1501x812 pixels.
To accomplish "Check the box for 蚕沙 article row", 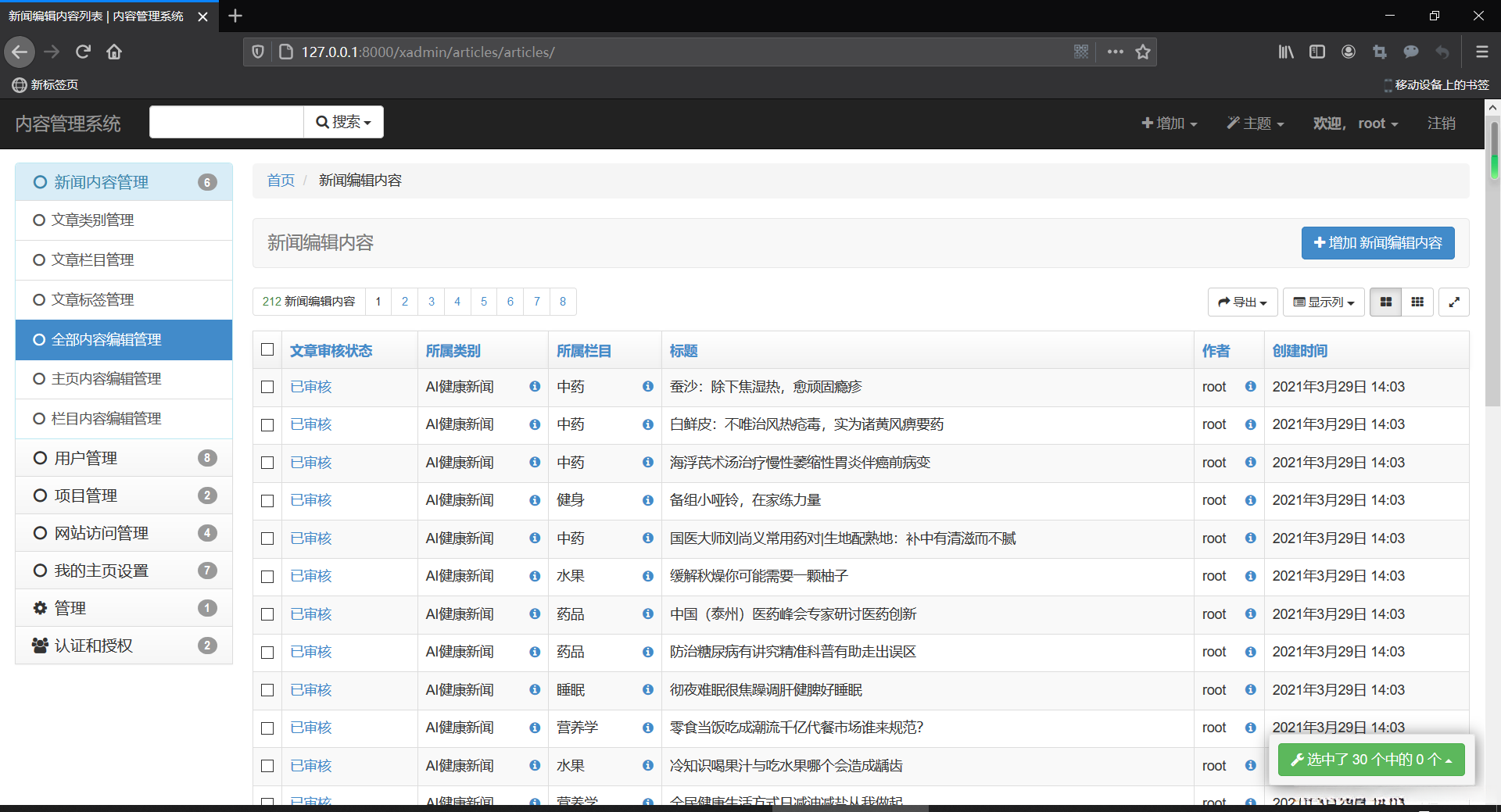I will pyautogui.click(x=267, y=387).
